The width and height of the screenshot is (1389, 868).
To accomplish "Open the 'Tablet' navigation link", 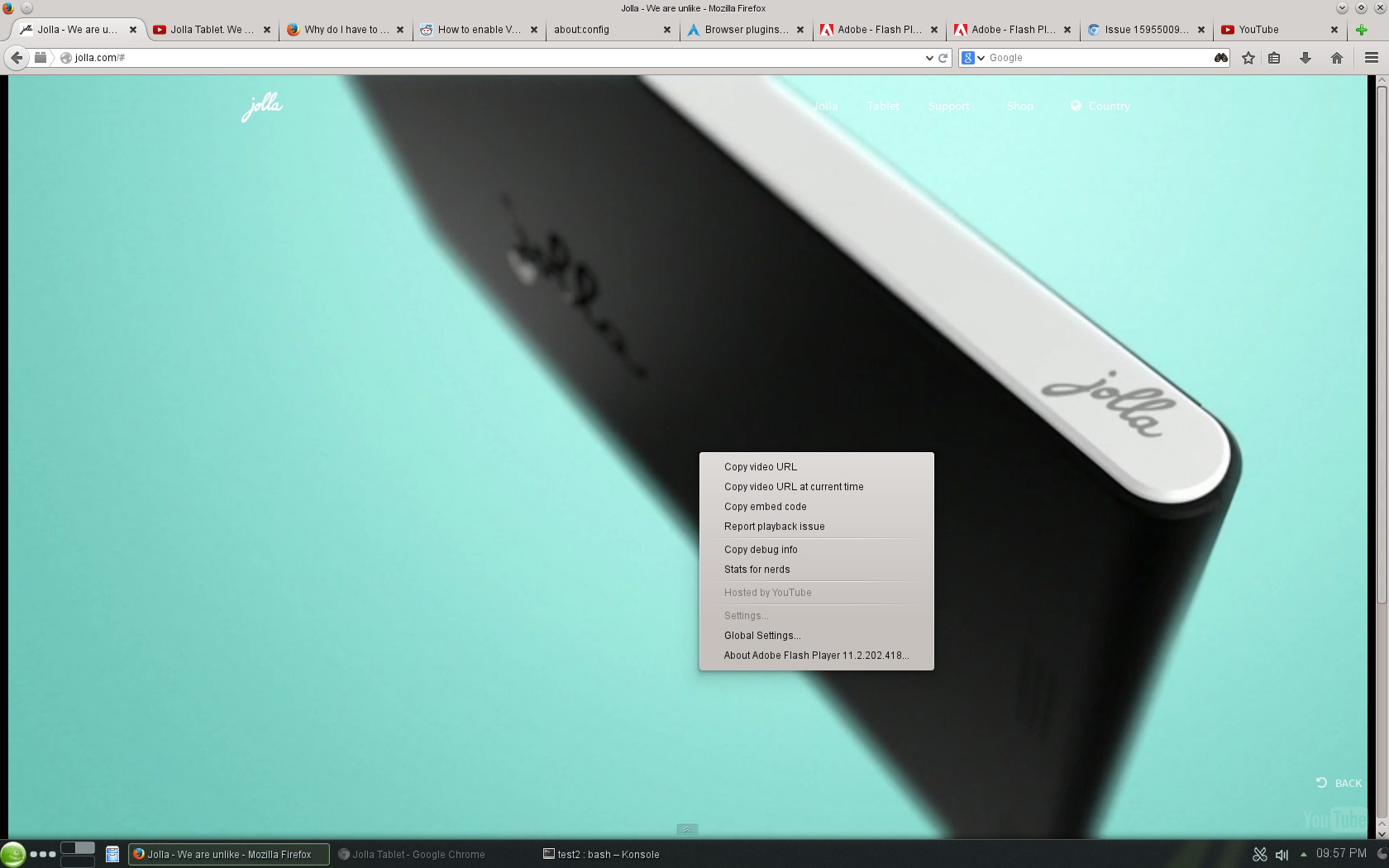I will click(883, 107).
